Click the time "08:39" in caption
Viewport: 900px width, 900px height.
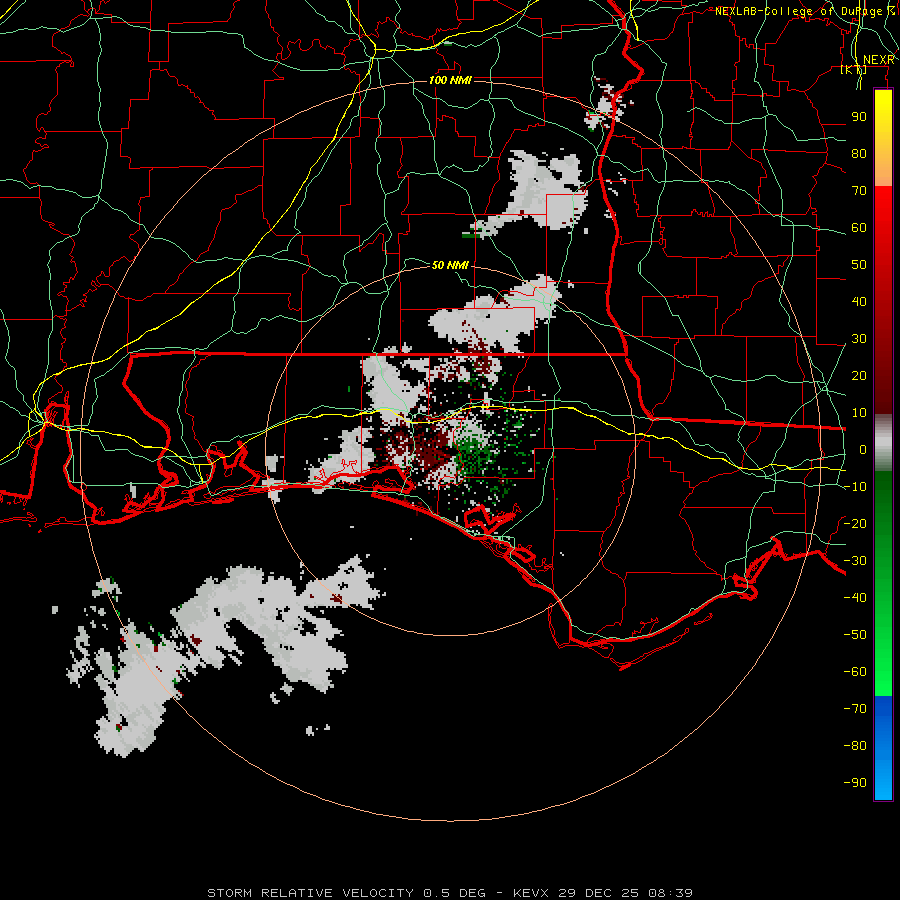670,893
